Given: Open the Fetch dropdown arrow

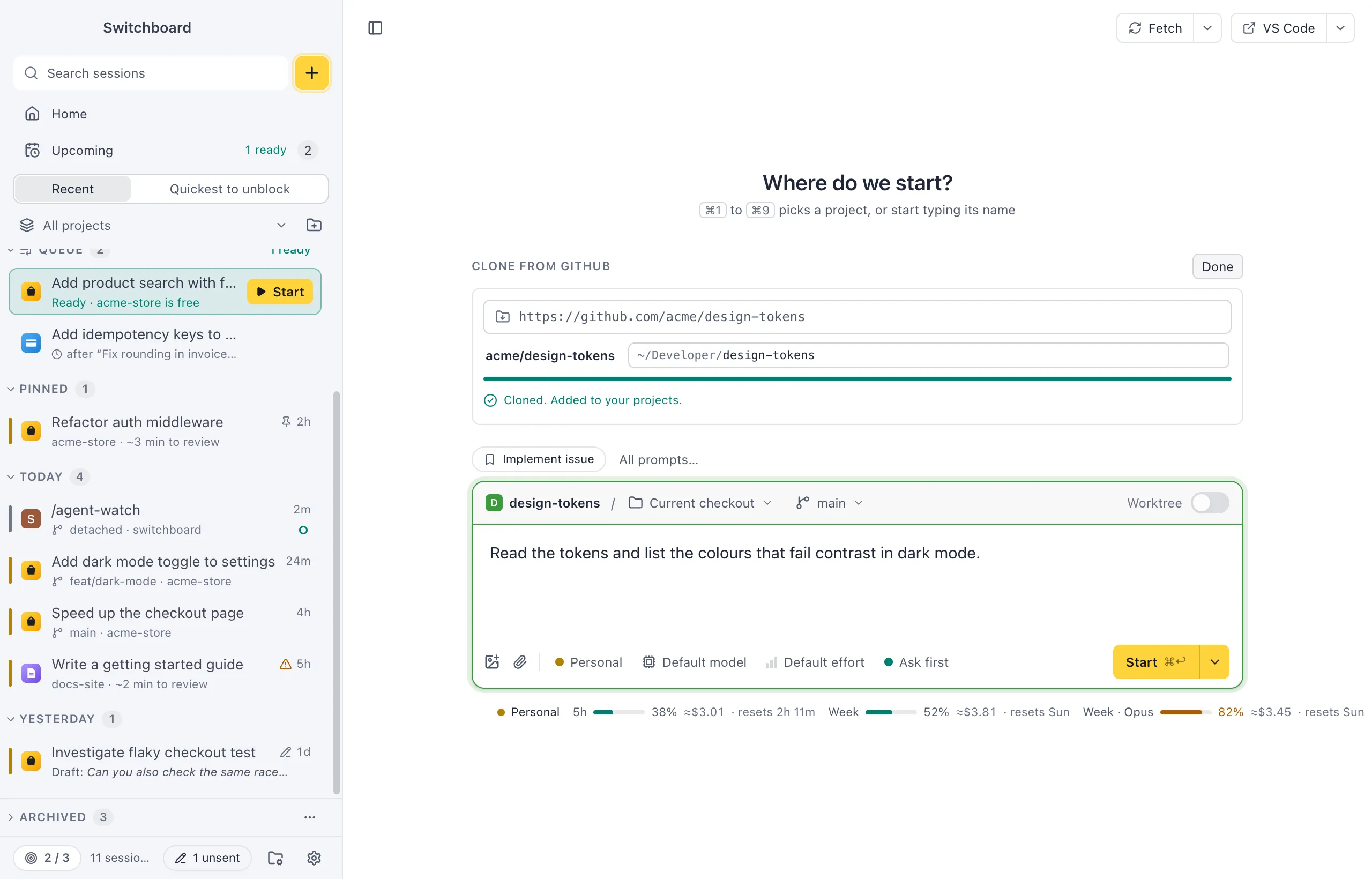Looking at the screenshot, I should pyautogui.click(x=1207, y=28).
